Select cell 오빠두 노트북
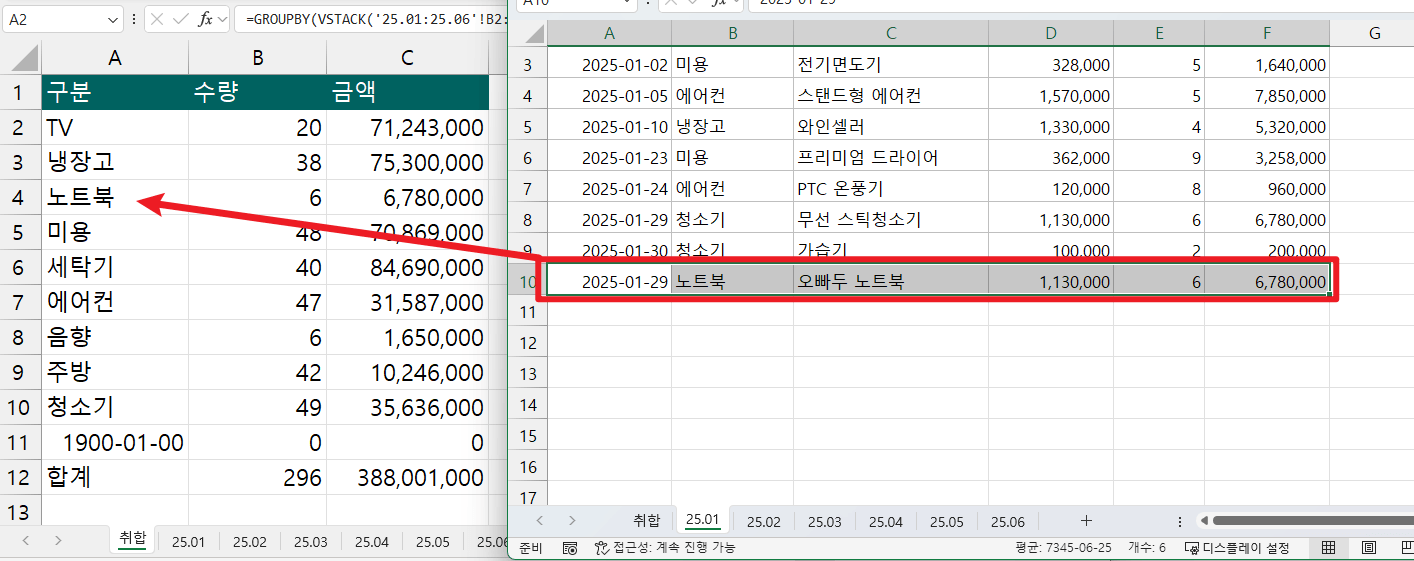1414x561 pixels. [x=891, y=282]
